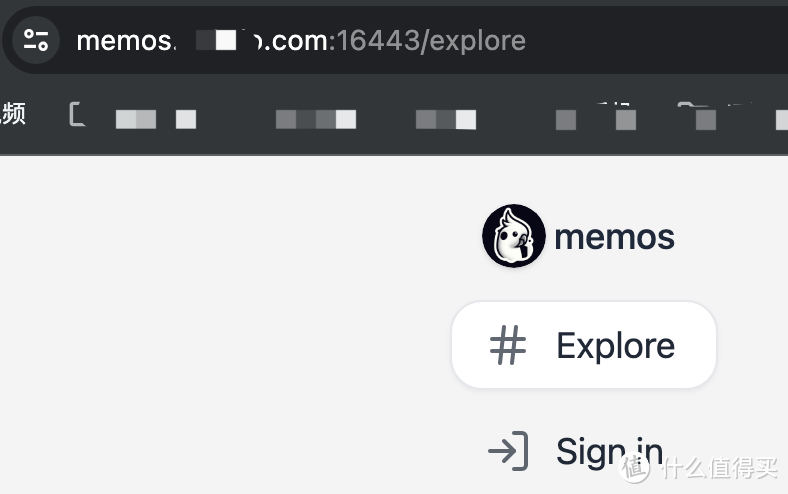788x494 pixels.
Task: Click the white Explore pill button background
Action: pyautogui.click(x=584, y=345)
